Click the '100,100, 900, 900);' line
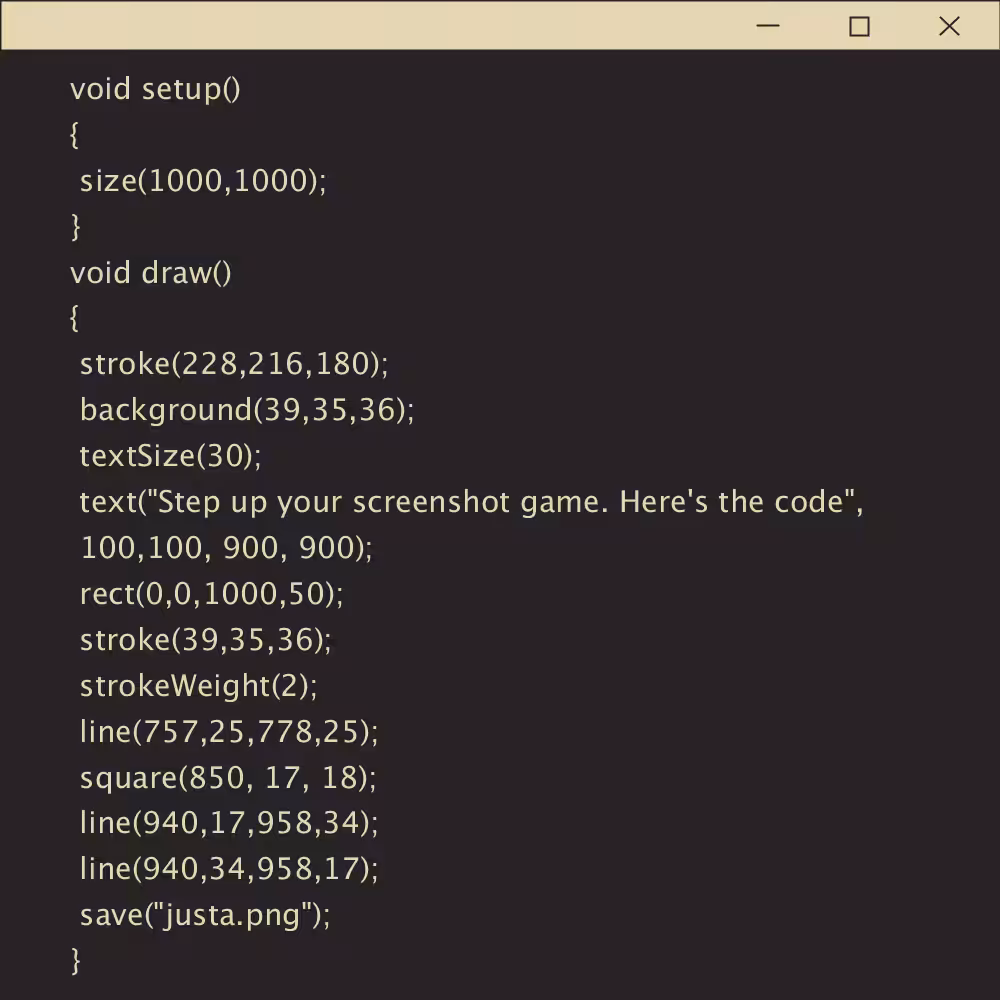The image size is (1000, 1000). [226, 548]
